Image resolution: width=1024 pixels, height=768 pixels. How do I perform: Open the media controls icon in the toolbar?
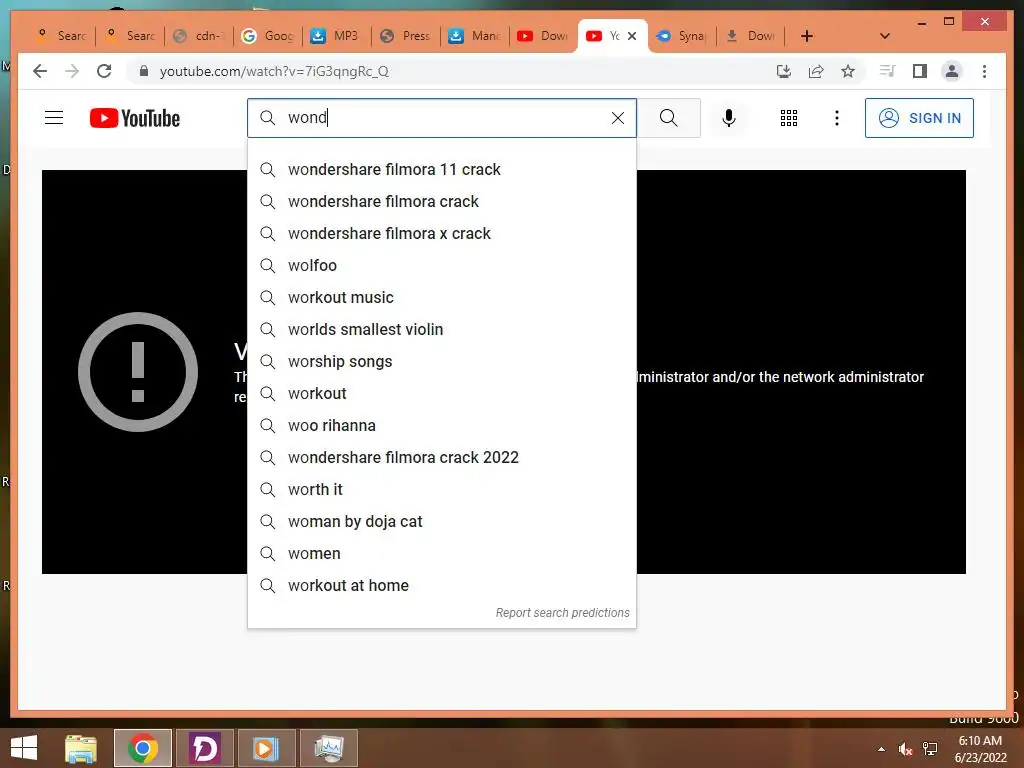(888, 71)
